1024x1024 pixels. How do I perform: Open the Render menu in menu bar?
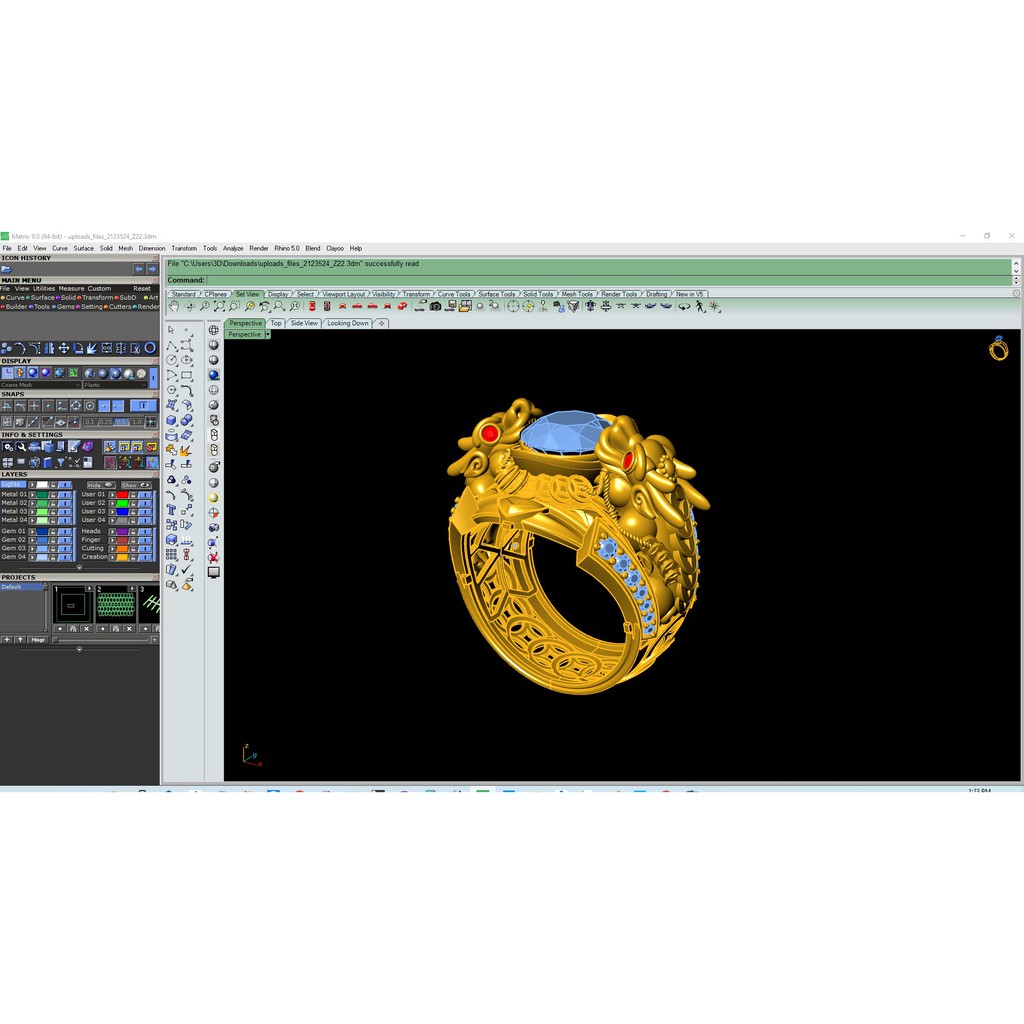click(x=259, y=248)
